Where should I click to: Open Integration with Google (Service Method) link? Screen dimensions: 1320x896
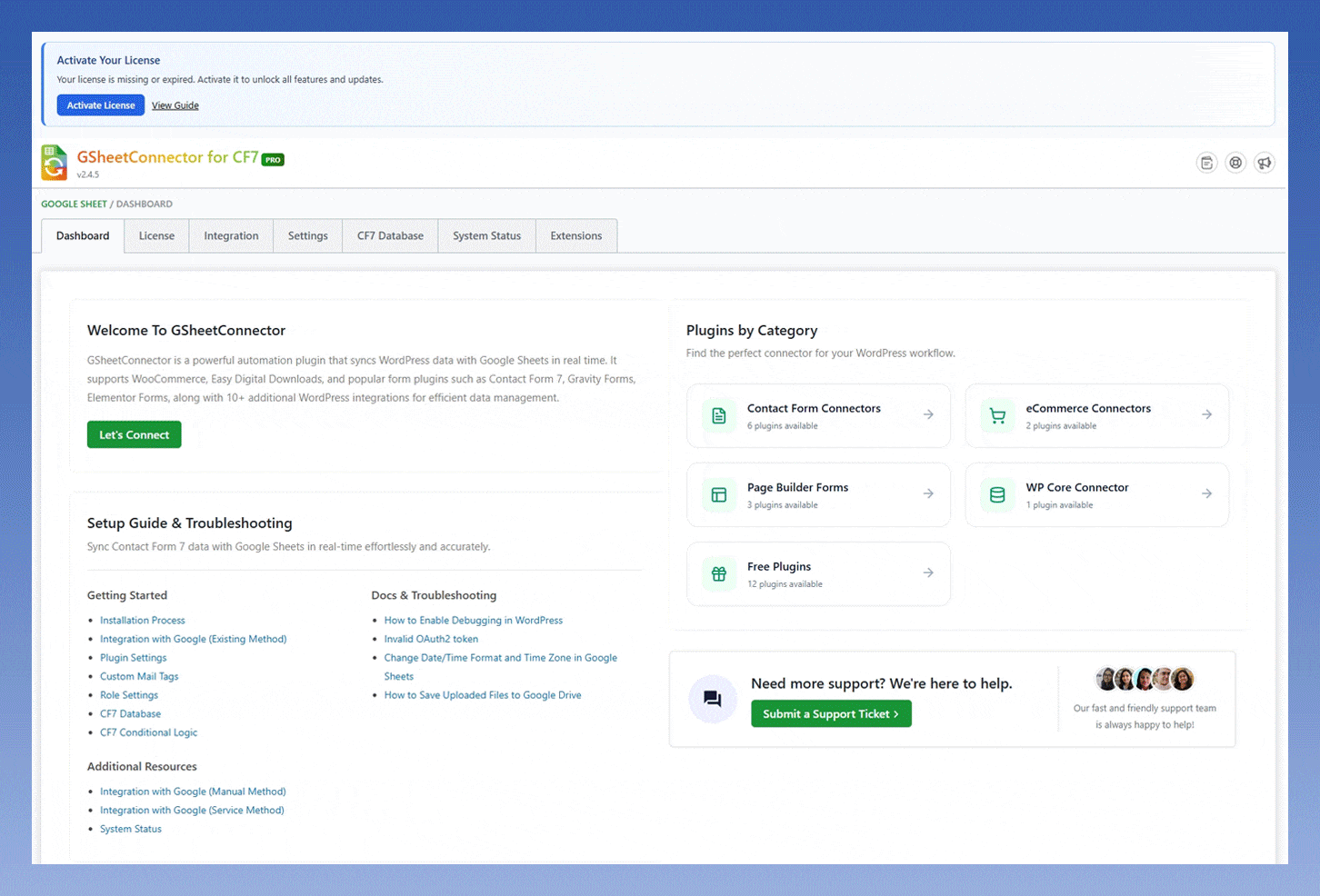[x=192, y=811]
